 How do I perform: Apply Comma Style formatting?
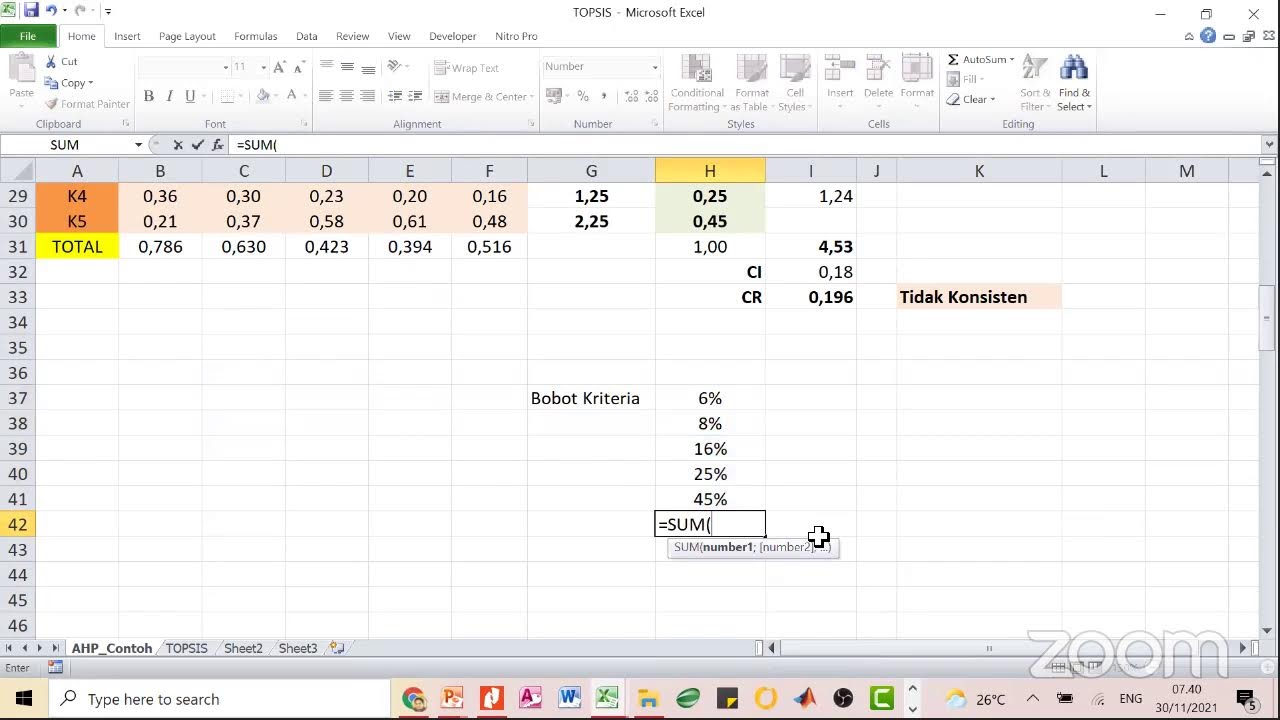603,96
